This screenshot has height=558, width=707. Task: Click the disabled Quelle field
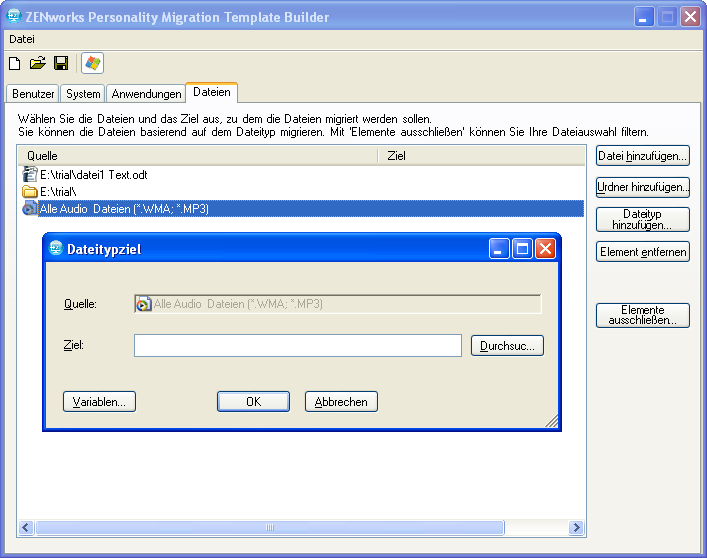point(338,304)
